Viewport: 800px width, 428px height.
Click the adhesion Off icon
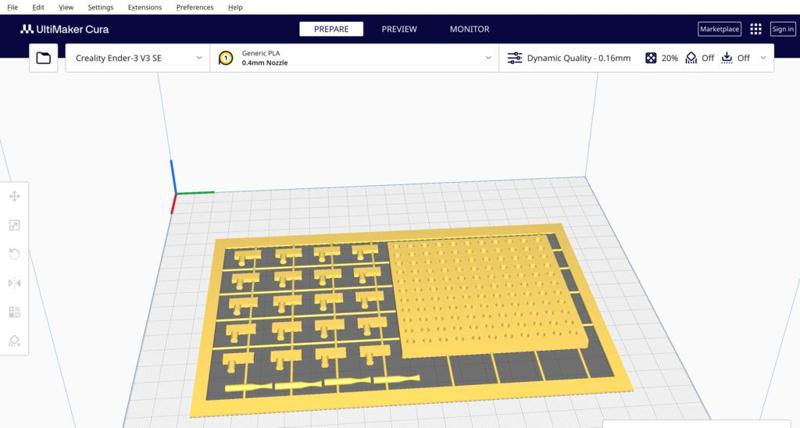pyautogui.click(x=727, y=58)
